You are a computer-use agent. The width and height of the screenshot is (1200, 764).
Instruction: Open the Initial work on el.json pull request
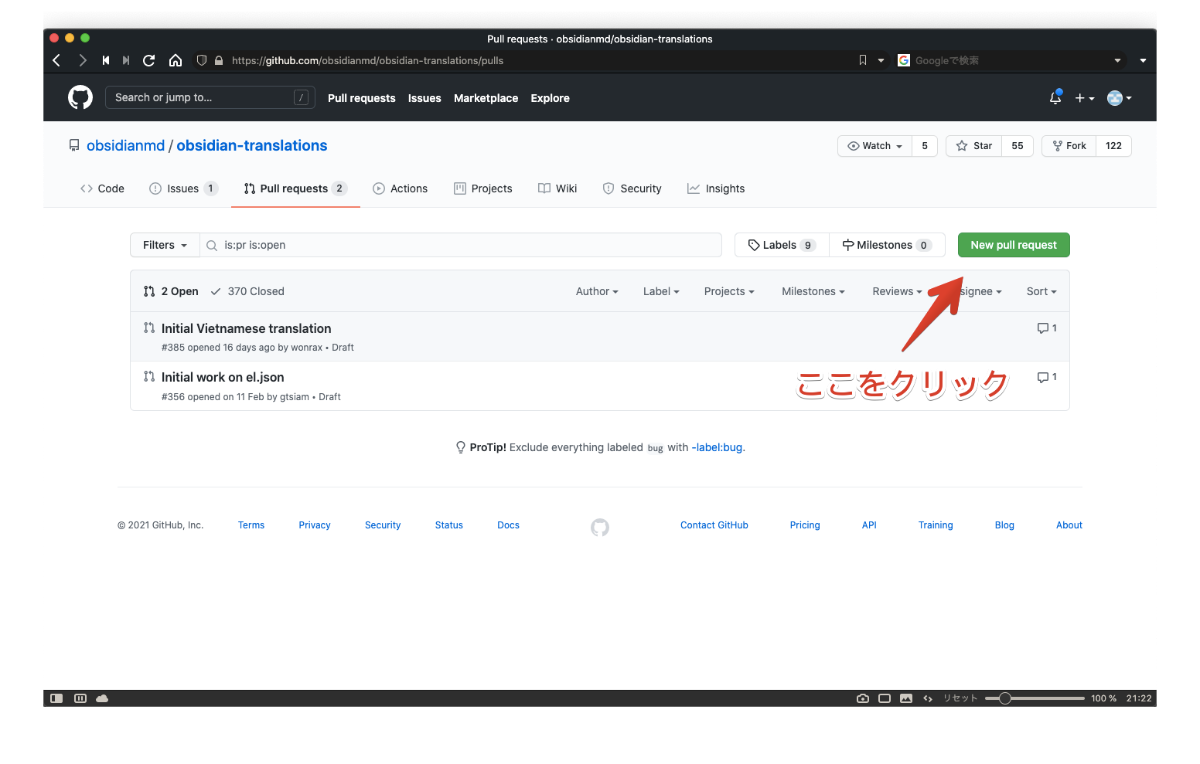pos(222,377)
